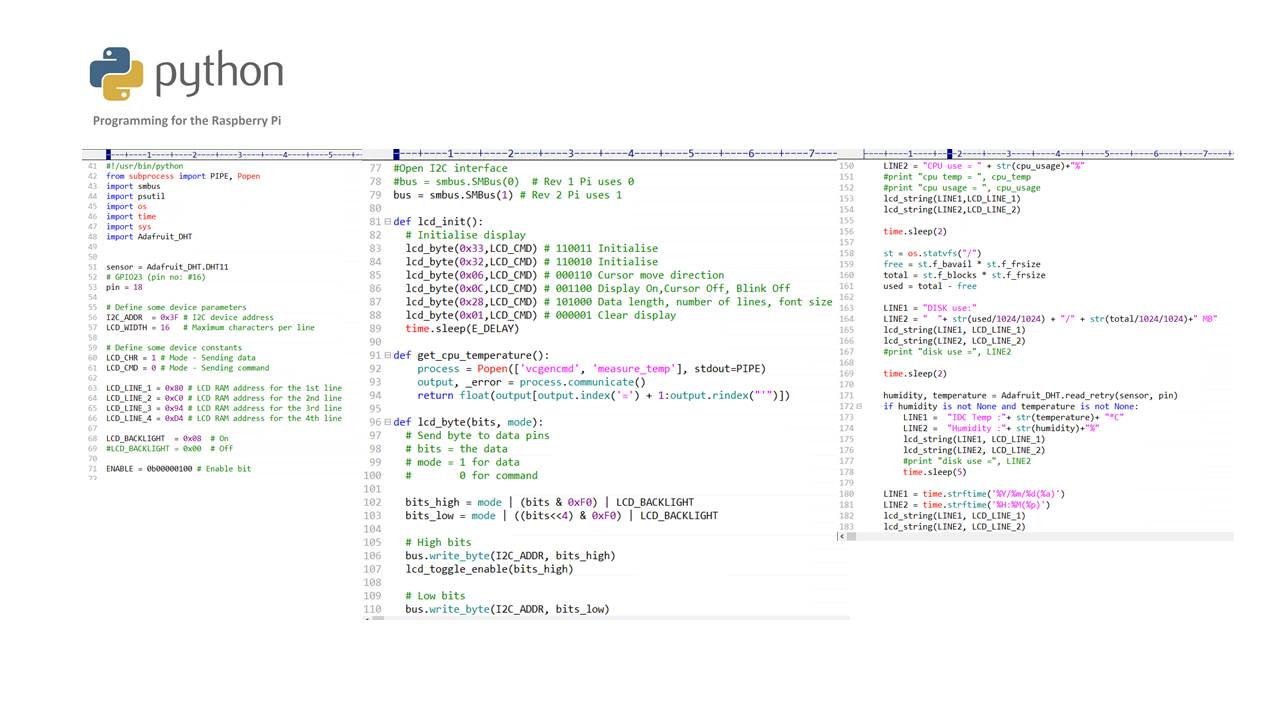
Task: Collapse the get_cpu_temperature function fold
Action: point(388,355)
